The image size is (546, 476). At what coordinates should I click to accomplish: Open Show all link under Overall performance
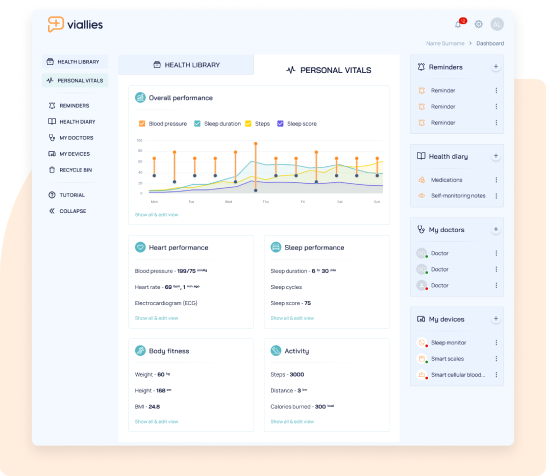click(x=156, y=215)
